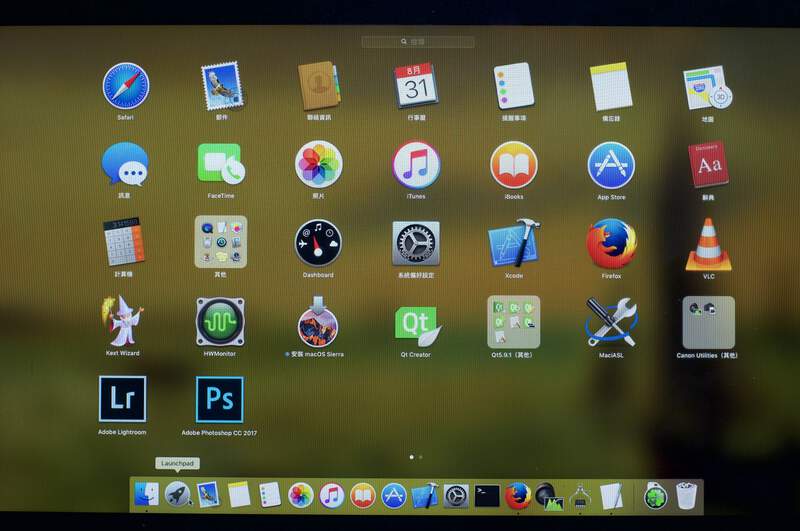Switch to the second Launchpad page dot
The image size is (800, 531).
(x=420, y=457)
